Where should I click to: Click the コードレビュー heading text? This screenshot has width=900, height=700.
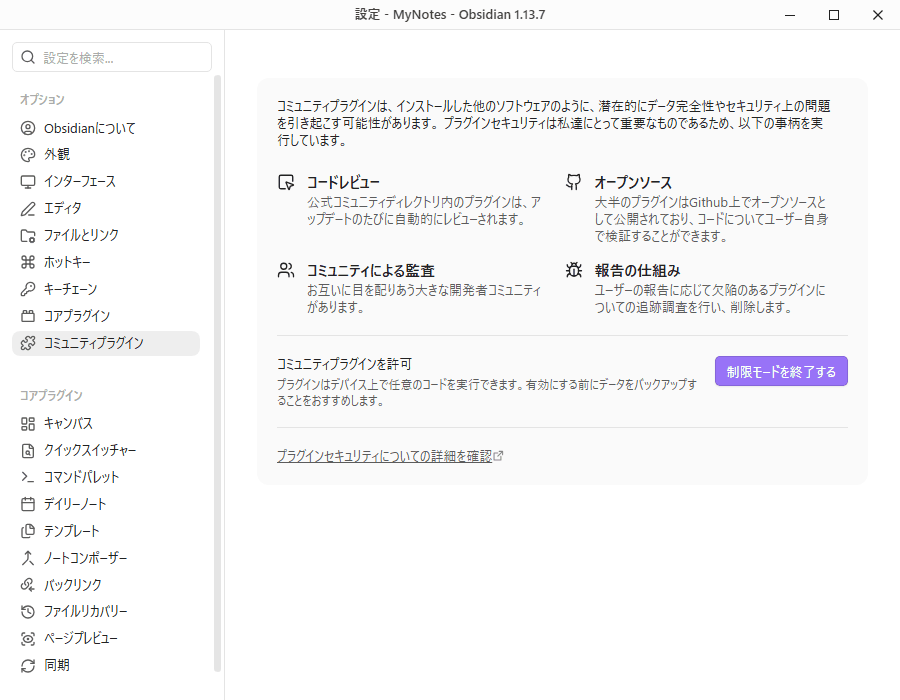[x=343, y=182]
